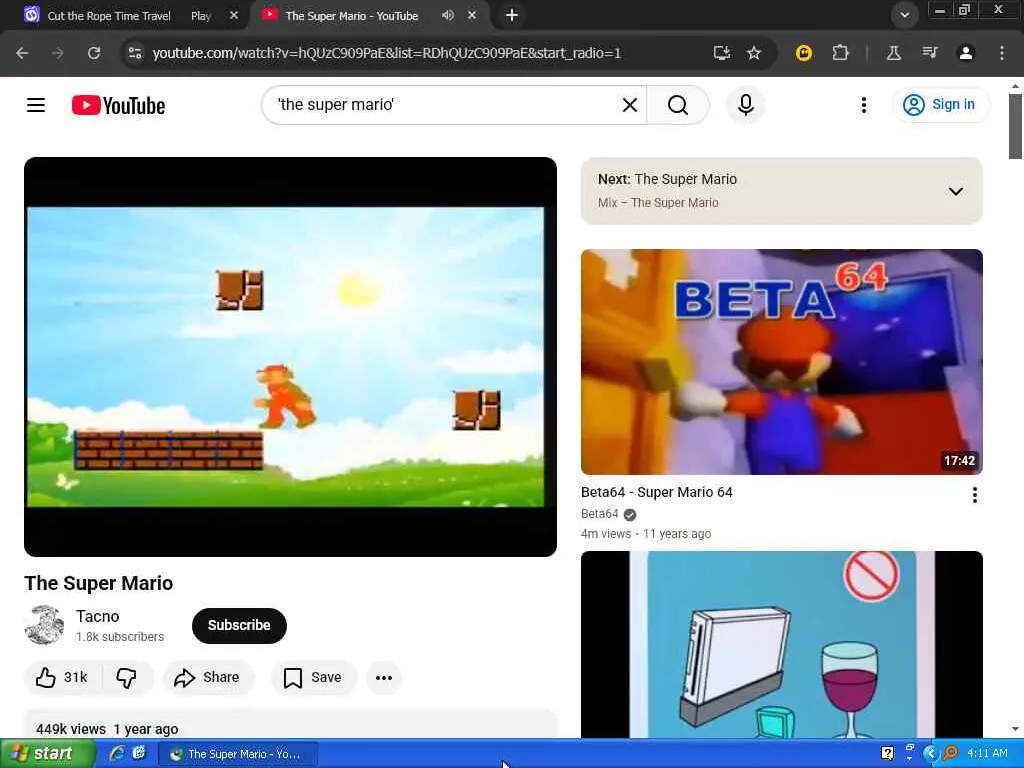View site information icon in the address bar
Viewport: 1024px width, 768px height.
pos(135,53)
